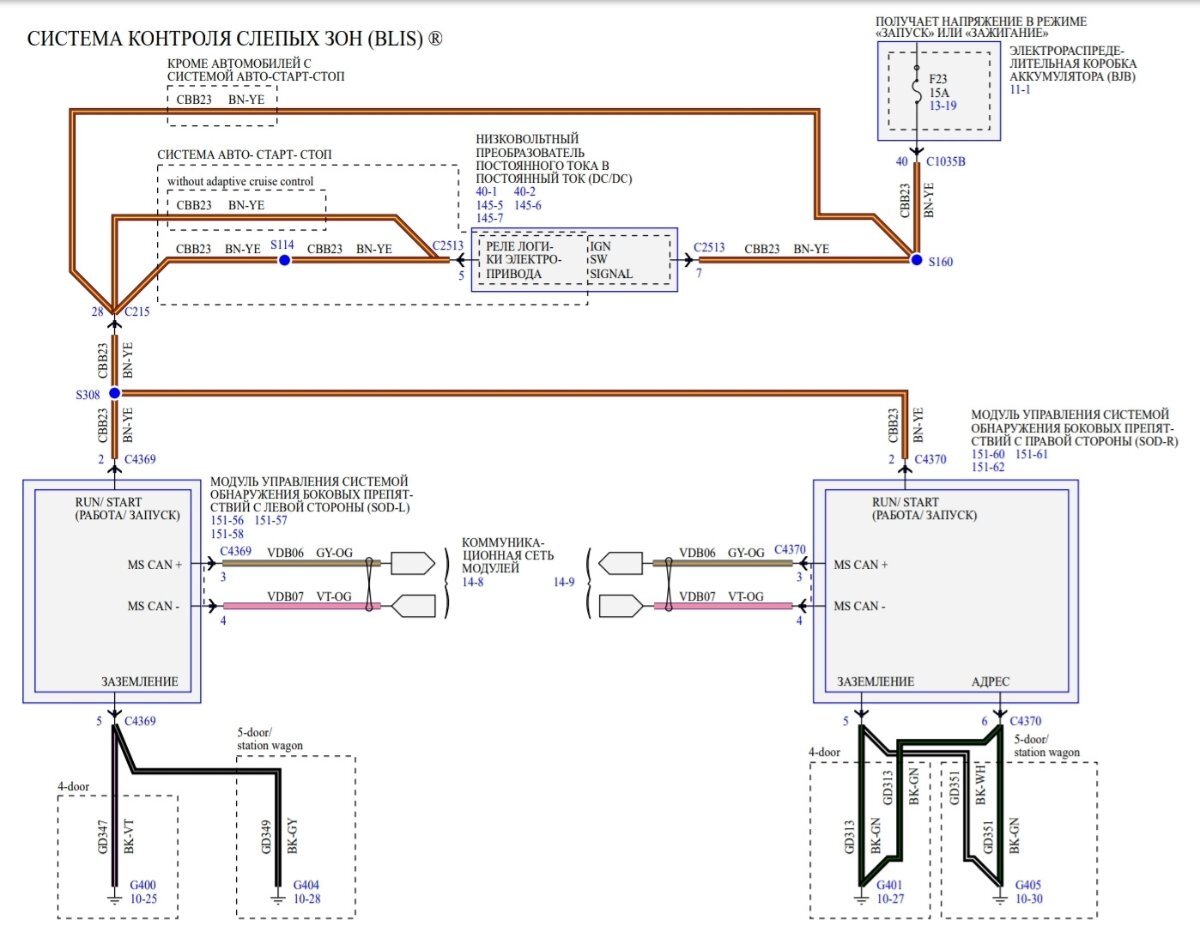Open the 151-56 SOD-L reference link

[x=228, y=520]
